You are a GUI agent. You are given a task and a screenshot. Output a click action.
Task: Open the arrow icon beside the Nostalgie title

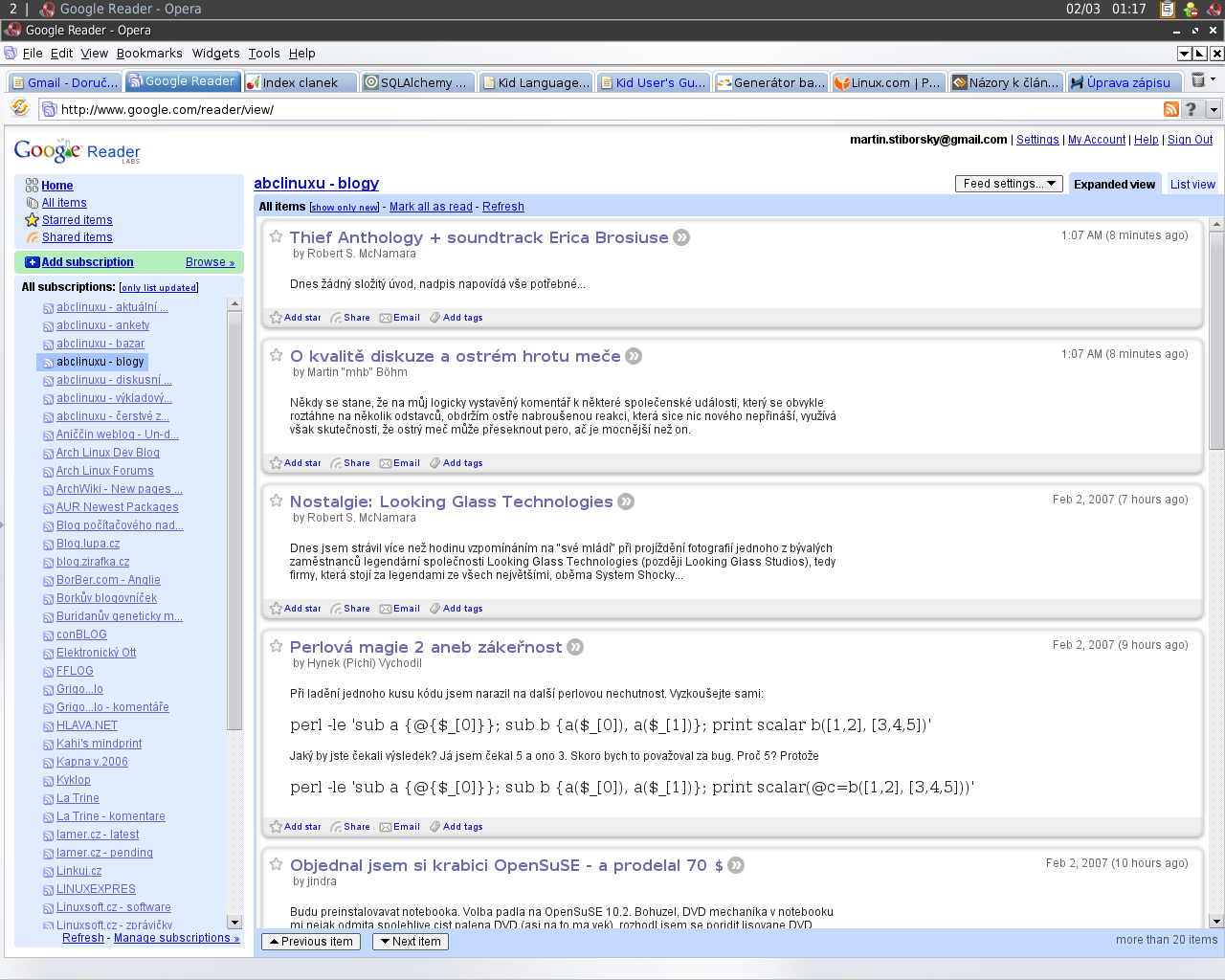click(626, 501)
